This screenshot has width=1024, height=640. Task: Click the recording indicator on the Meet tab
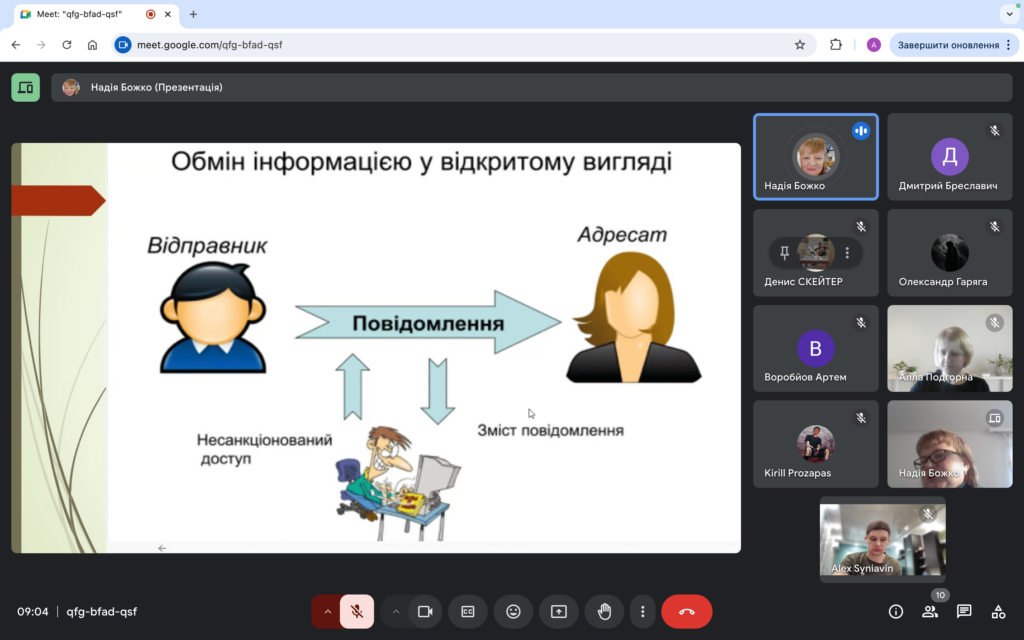click(151, 14)
